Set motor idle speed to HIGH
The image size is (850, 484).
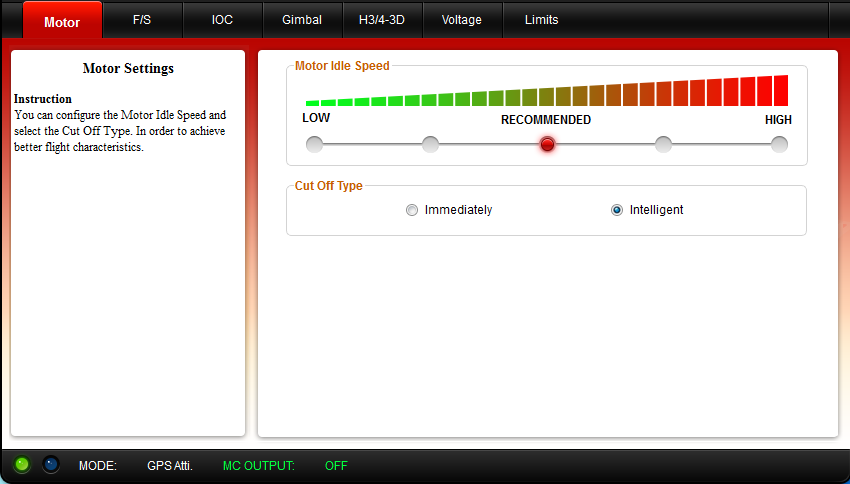click(779, 144)
